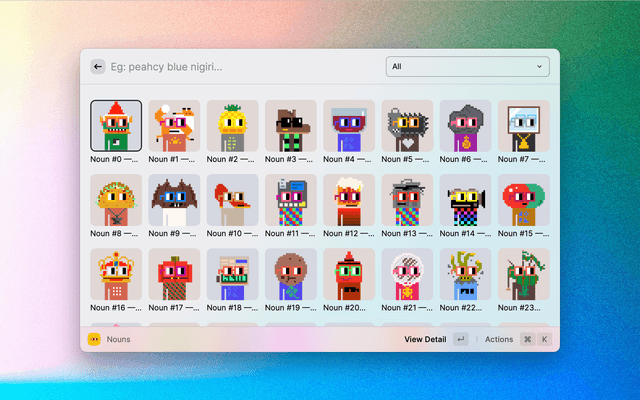The image size is (640, 400).
Task: Select the Noun #0 thumbnail
Action: tap(116, 125)
